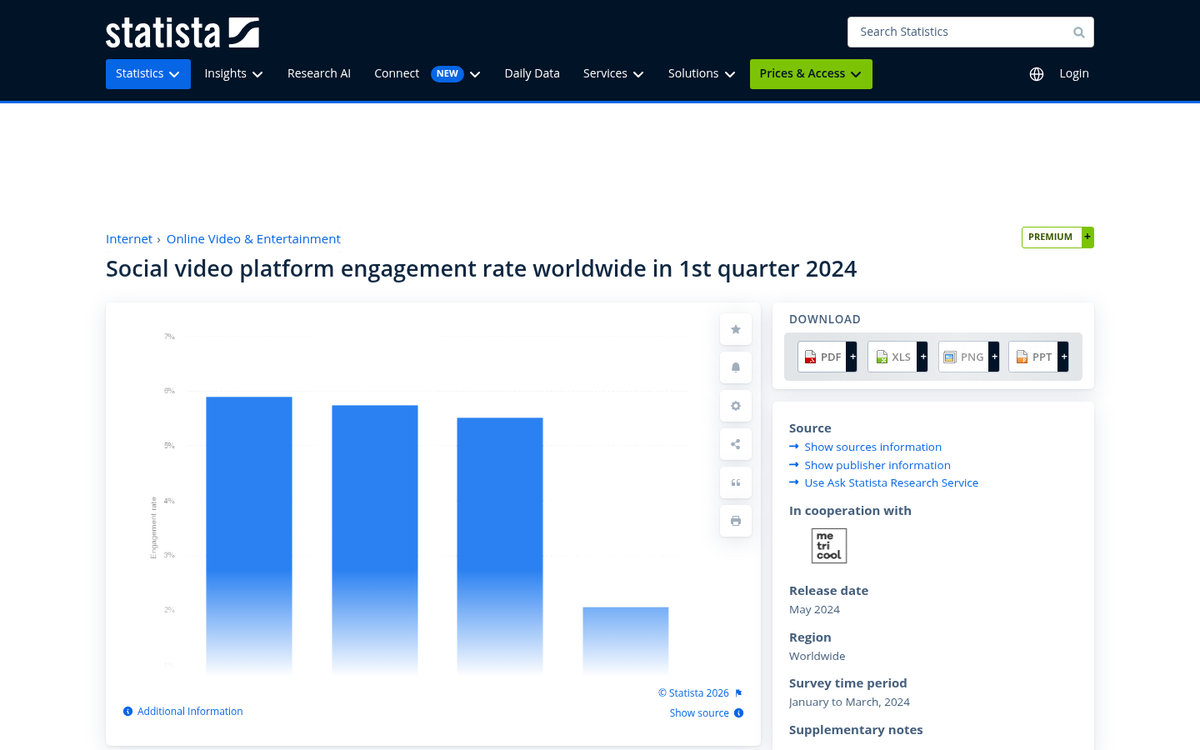Expand the Insights navigation dropdown

tap(233, 74)
